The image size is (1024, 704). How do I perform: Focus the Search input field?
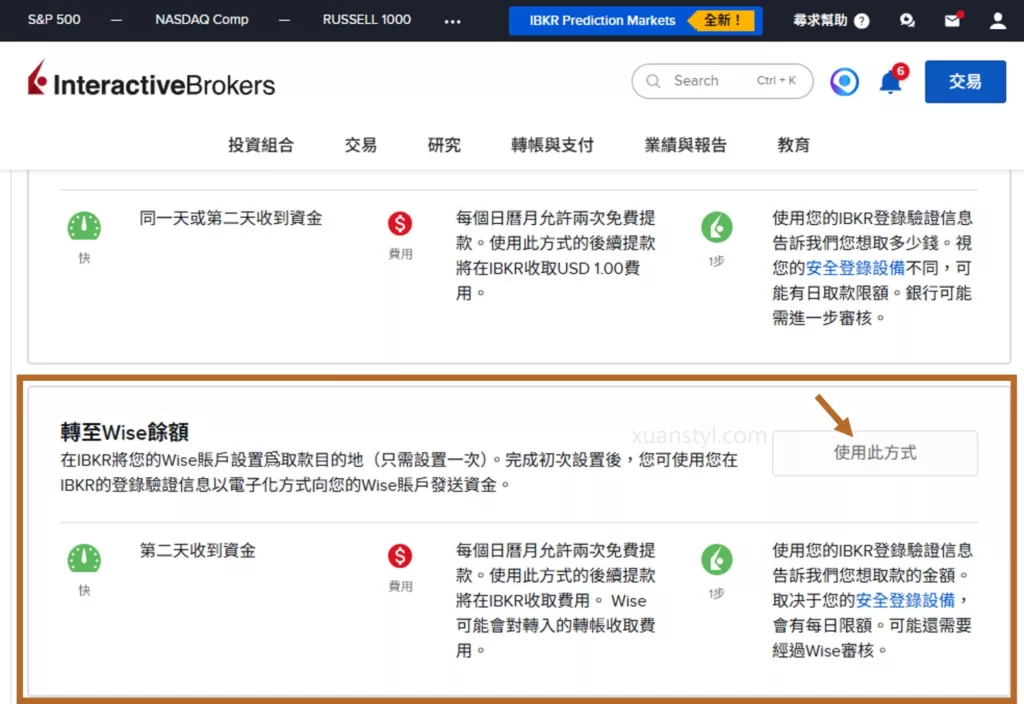722,81
